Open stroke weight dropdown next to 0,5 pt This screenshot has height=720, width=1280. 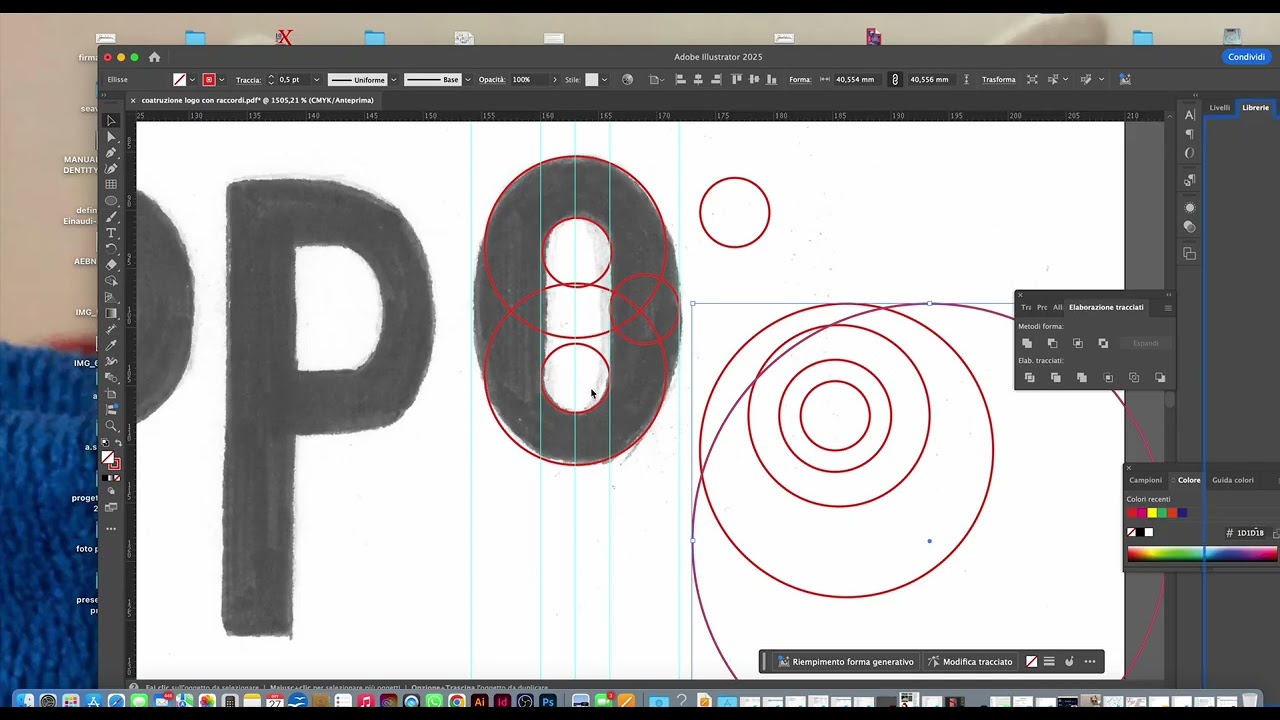[x=316, y=79]
